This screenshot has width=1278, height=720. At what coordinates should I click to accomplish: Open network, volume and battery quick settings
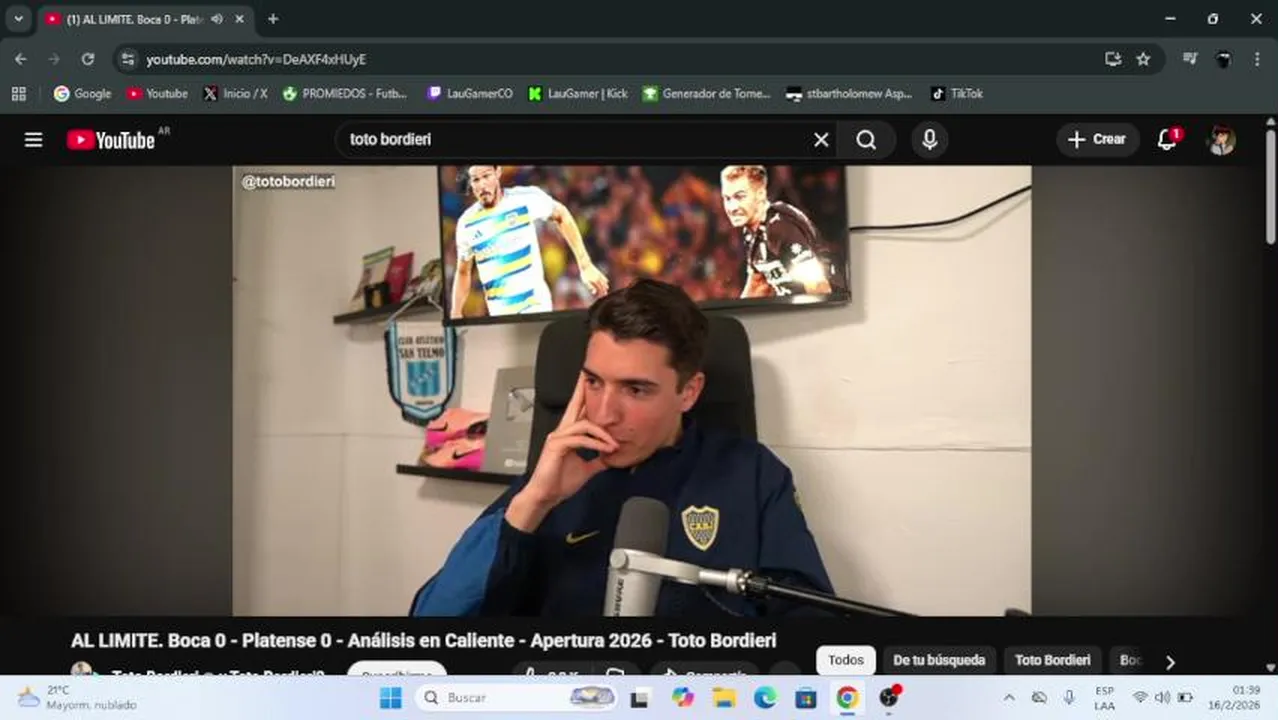[x=1162, y=698]
